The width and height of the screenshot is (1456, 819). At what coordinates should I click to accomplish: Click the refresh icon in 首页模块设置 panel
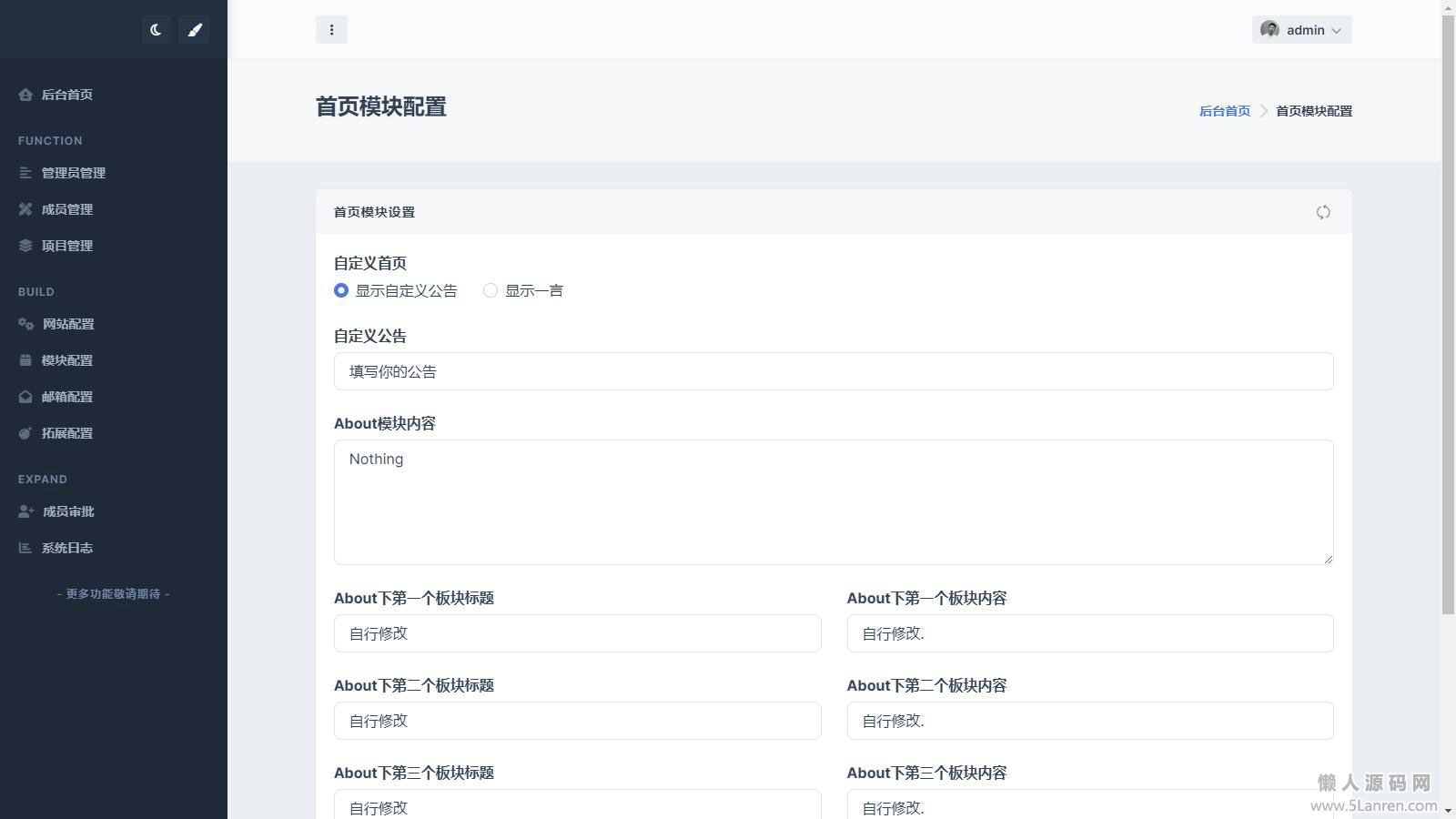1323,212
